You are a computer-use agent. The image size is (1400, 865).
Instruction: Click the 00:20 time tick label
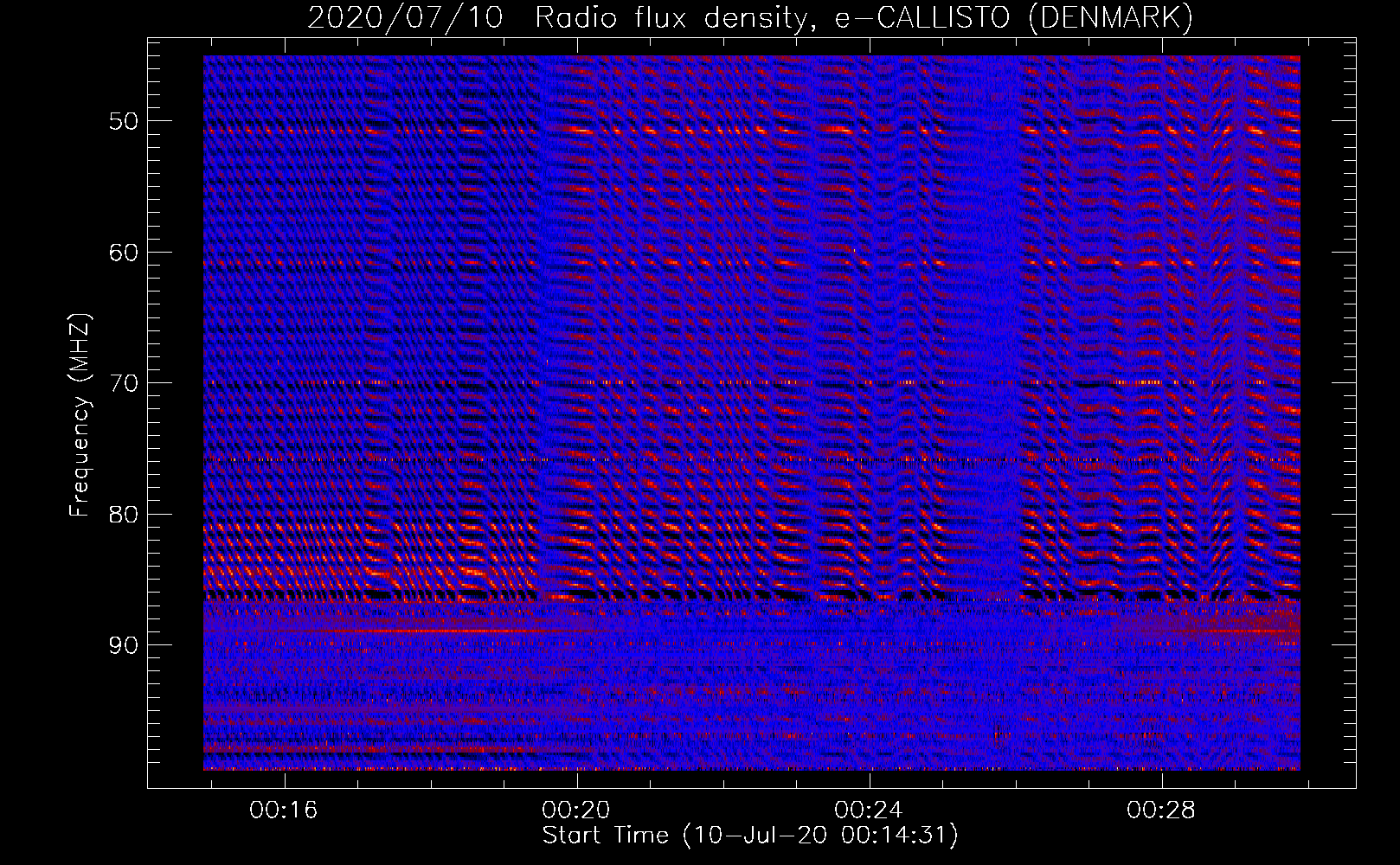click(x=575, y=811)
